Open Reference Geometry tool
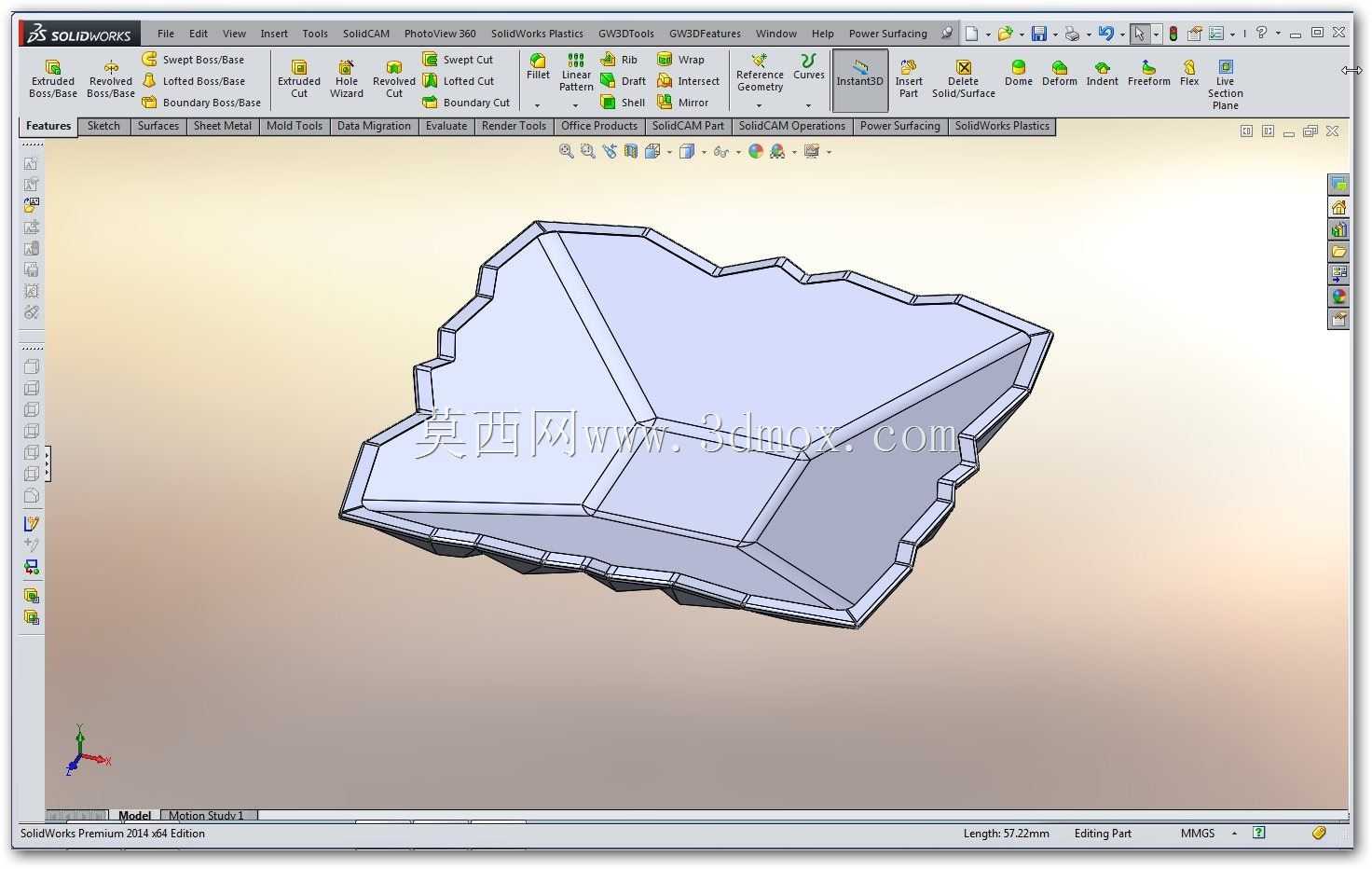 [760, 73]
